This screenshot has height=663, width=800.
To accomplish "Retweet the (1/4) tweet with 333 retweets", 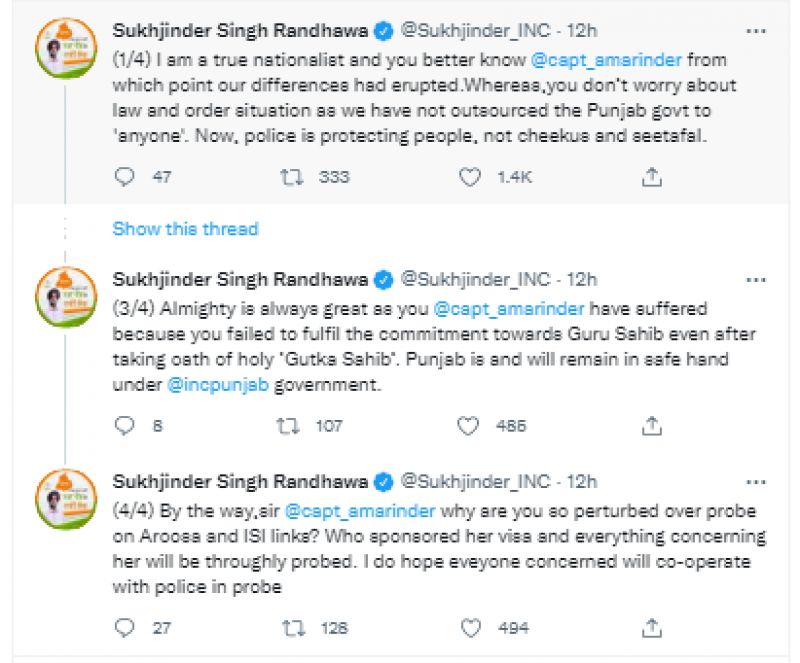I will pyautogui.click(x=293, y=177).
